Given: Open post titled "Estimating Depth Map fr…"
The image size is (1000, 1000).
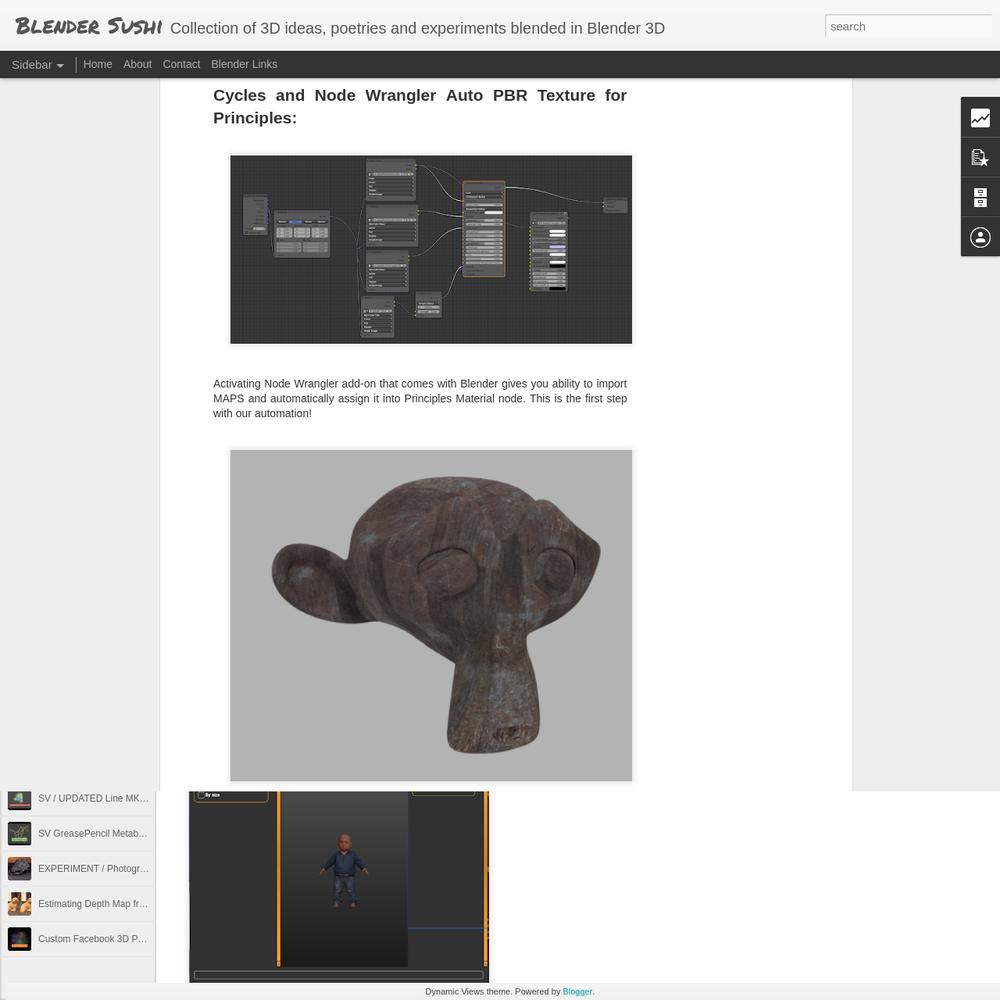Looking at the screenshot, I should tap(93, 904).
